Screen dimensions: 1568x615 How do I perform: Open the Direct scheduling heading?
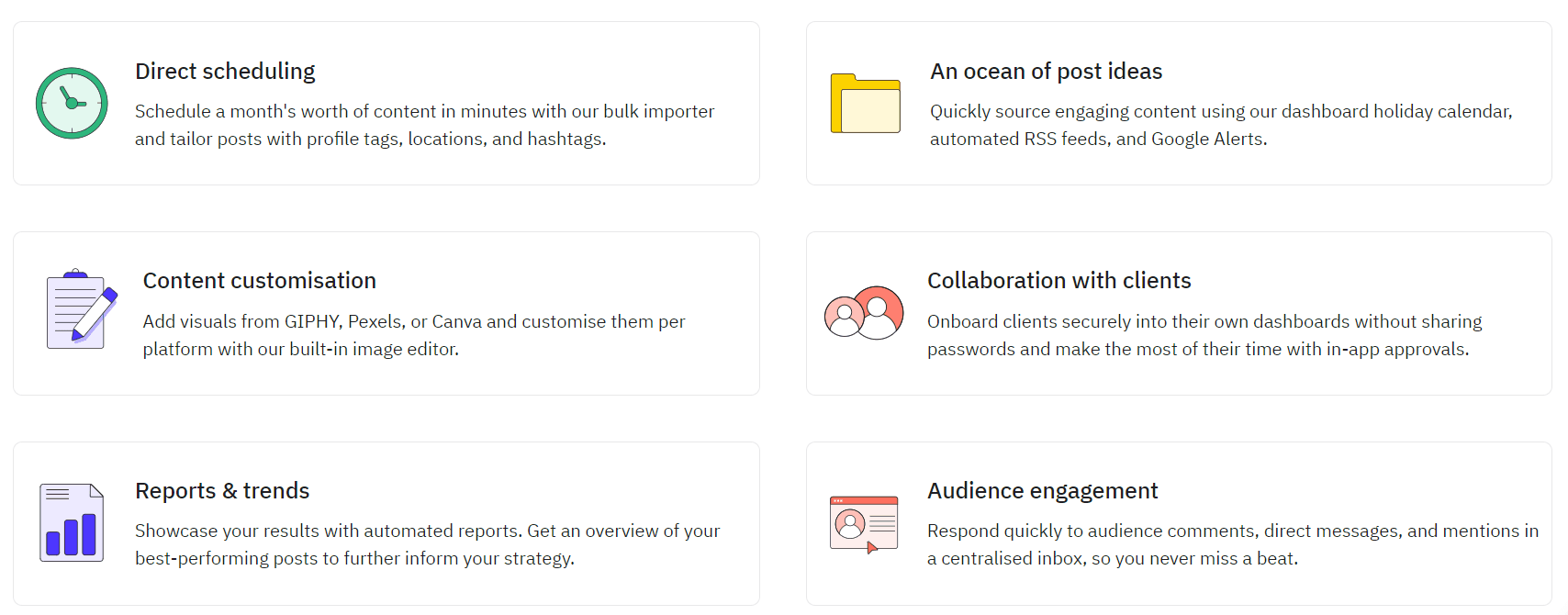tap(225, 72)
